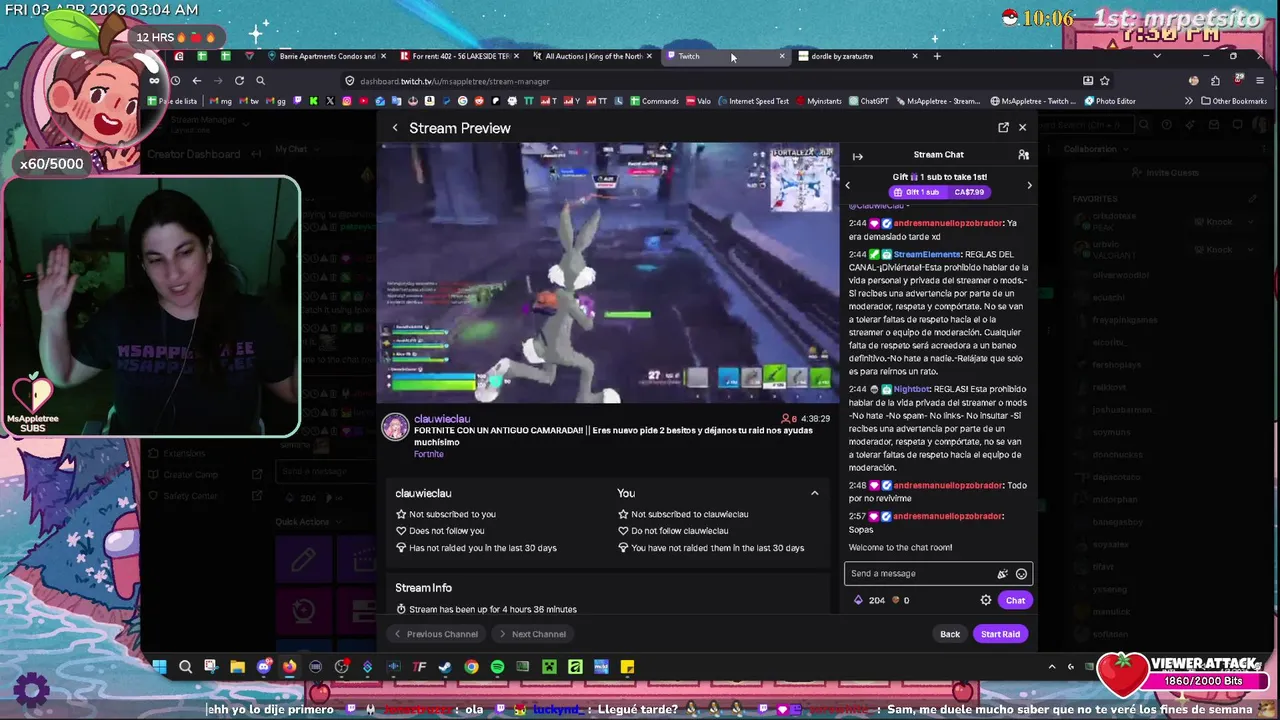Open the emote picker in chat
The width and height of the screenshot is (1280, 720).
tap(1021, 574)
